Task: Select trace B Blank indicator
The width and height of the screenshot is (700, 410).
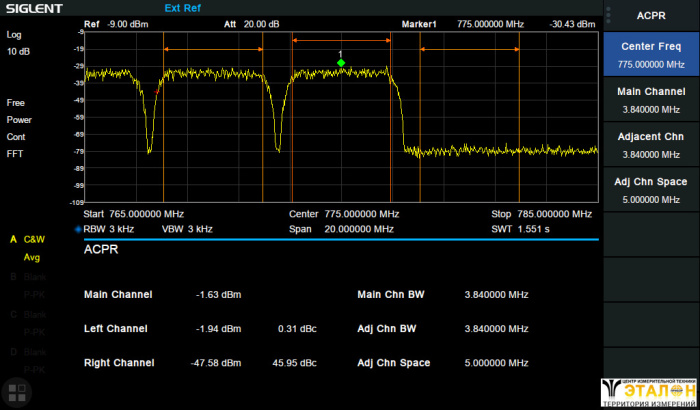Action: (x=30, y=277)
